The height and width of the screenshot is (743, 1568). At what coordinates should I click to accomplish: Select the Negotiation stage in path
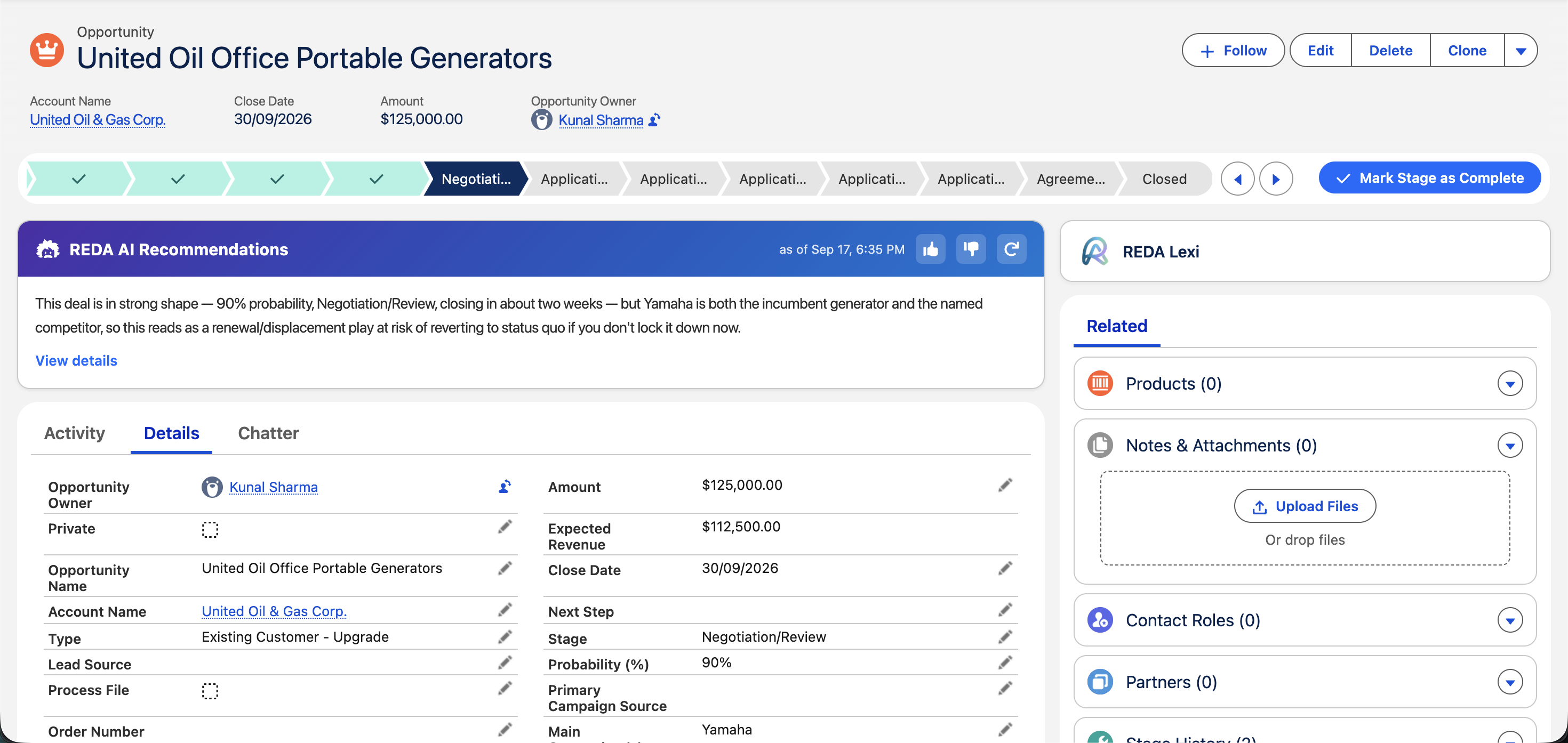click(x=475, y=179)
